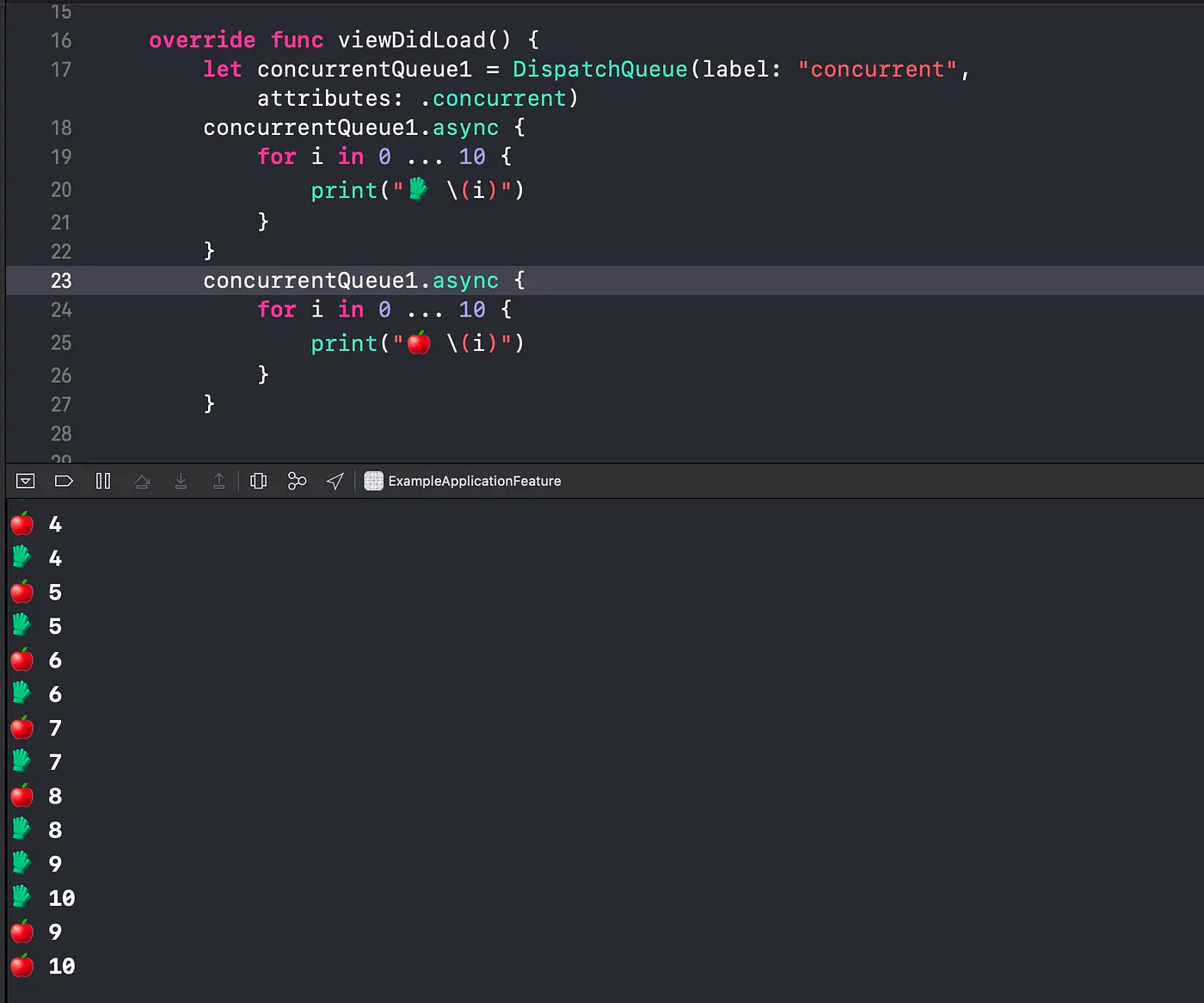The height and width of the screenshot is (1003, 1204).
Task: Click the glove 7 console output
Action: coord(36,762)
